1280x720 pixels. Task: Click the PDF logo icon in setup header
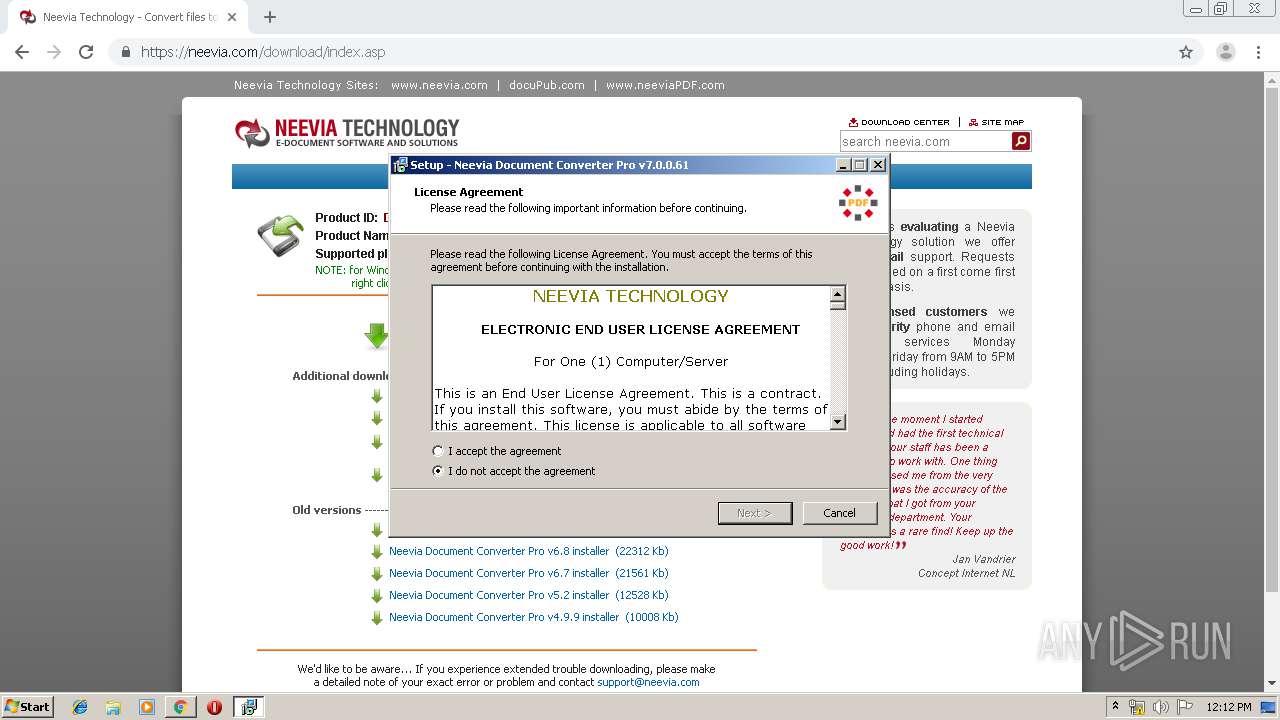click(x=858, y=202)
